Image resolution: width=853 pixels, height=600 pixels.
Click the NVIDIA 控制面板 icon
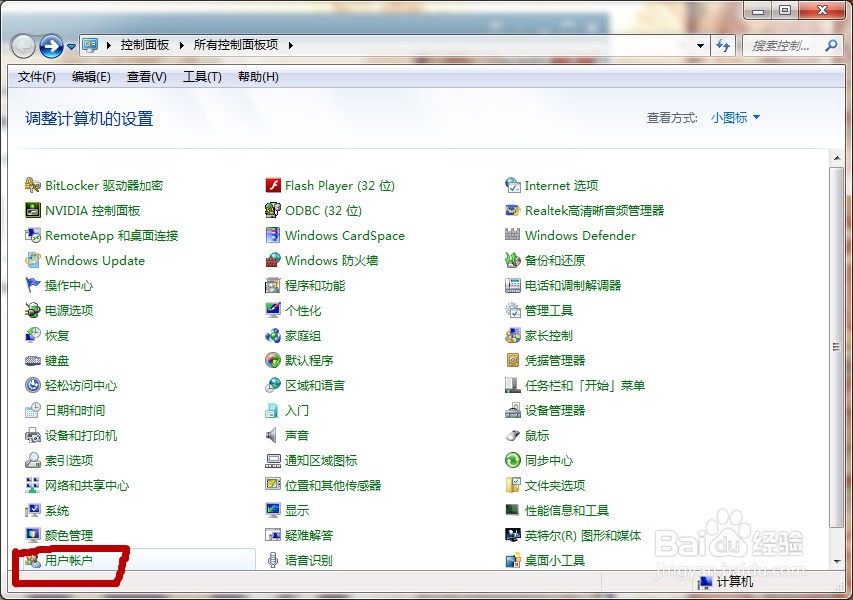point(33,211)
